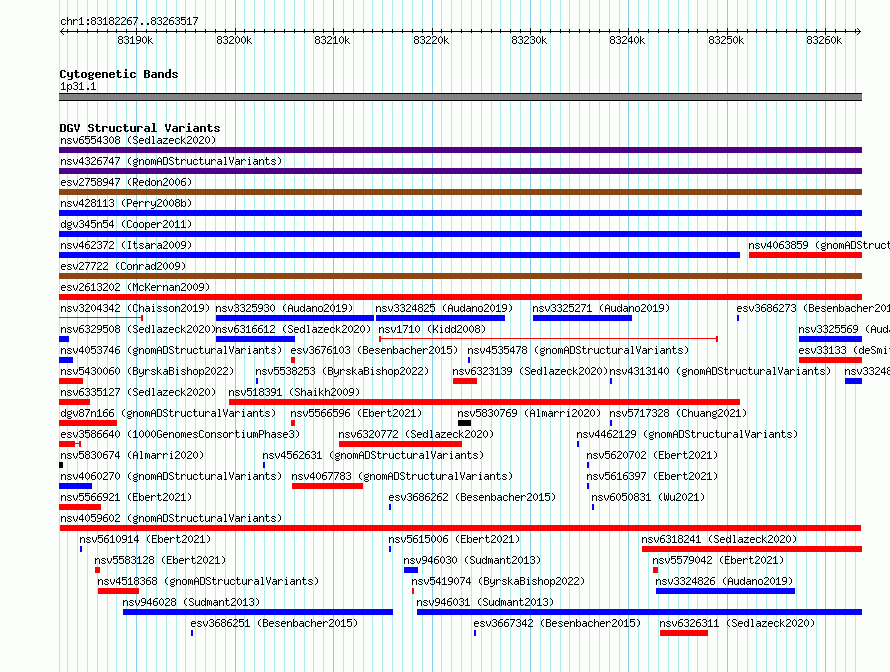Open the esv2613202 (McKernan2009) label
This screenshot has height=672, width=890.
tap(135, 287)
